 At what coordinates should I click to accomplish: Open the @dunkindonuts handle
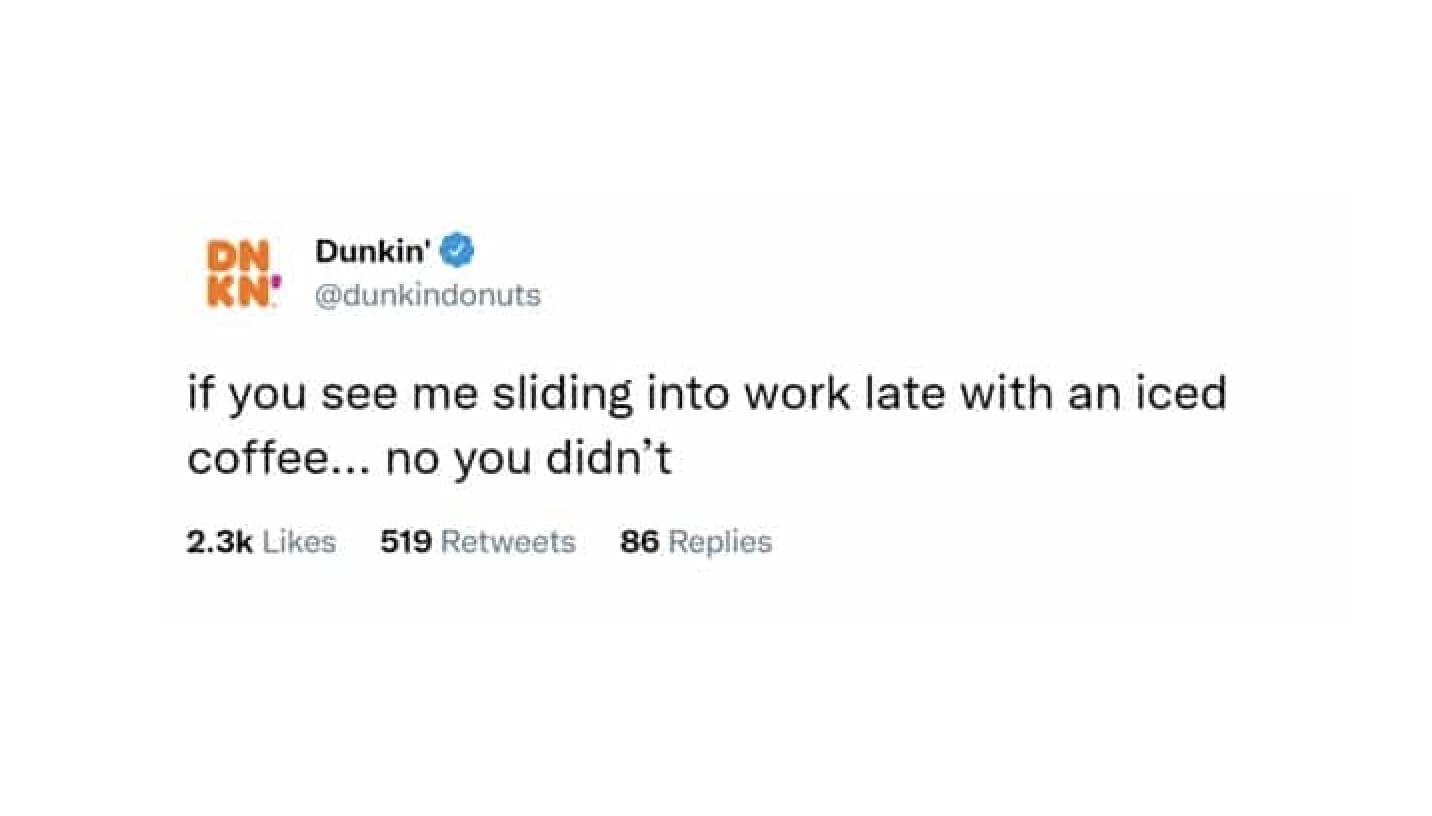[x=428, y=295]
